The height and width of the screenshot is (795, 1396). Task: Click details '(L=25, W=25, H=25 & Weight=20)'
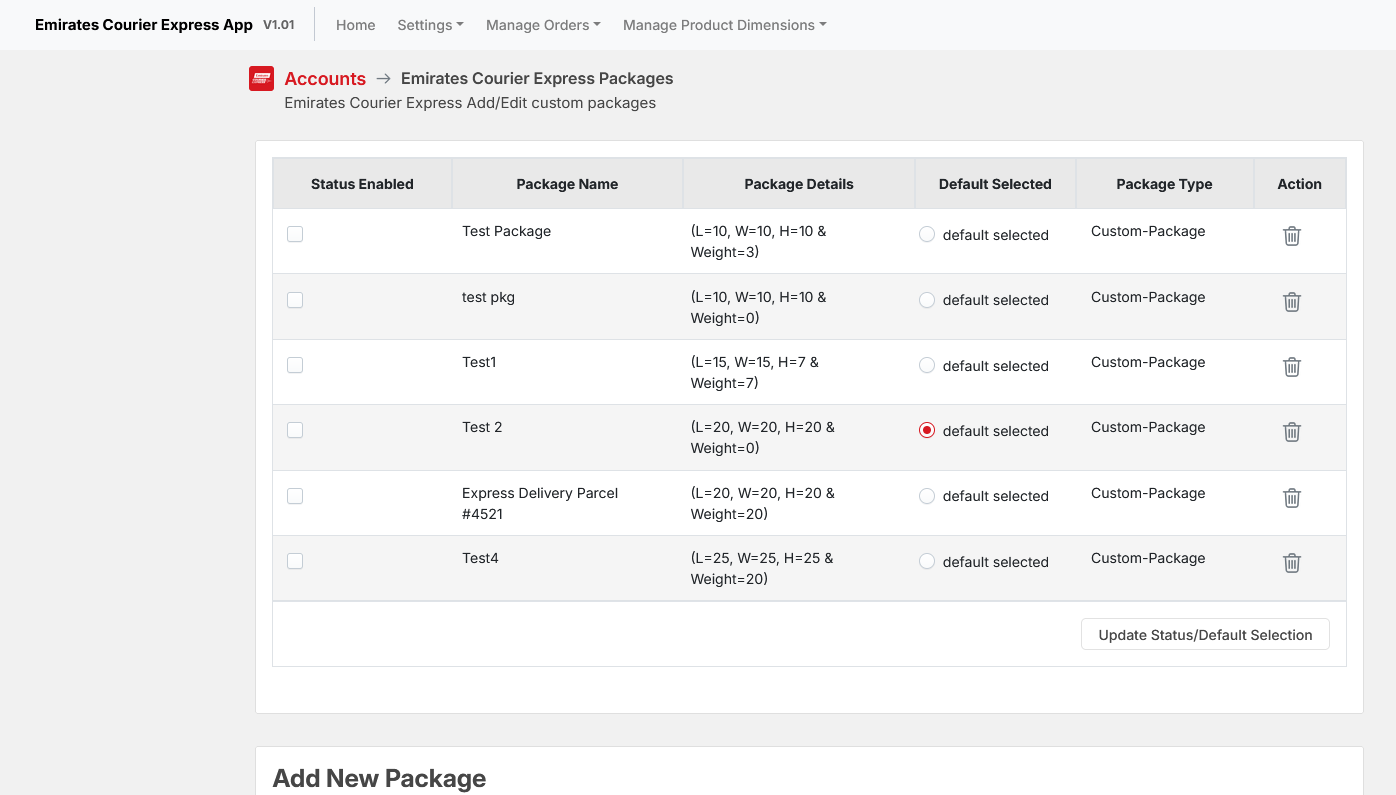(762, 568)
